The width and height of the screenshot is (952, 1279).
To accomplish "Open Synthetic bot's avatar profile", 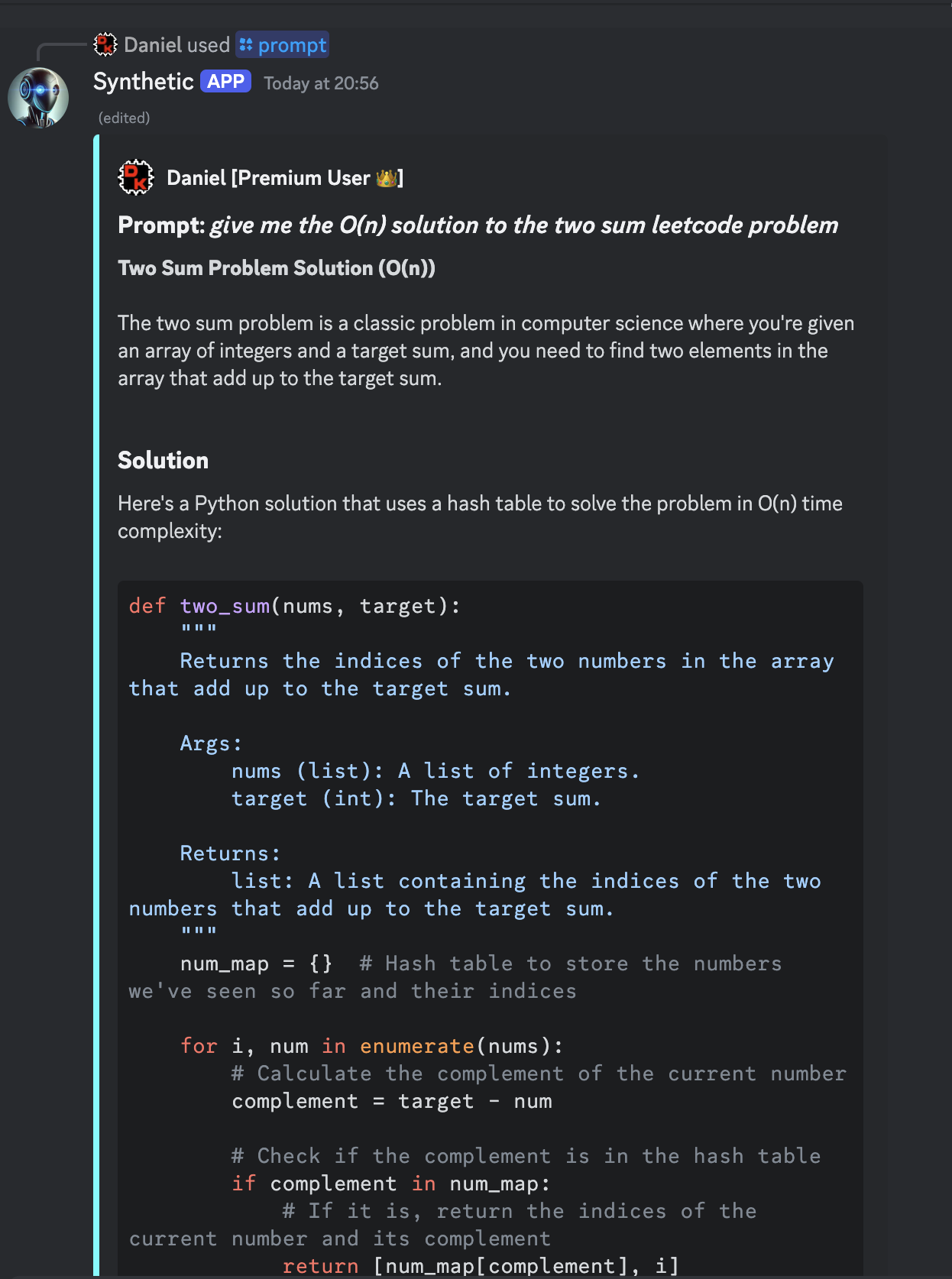I will (38, 98).
